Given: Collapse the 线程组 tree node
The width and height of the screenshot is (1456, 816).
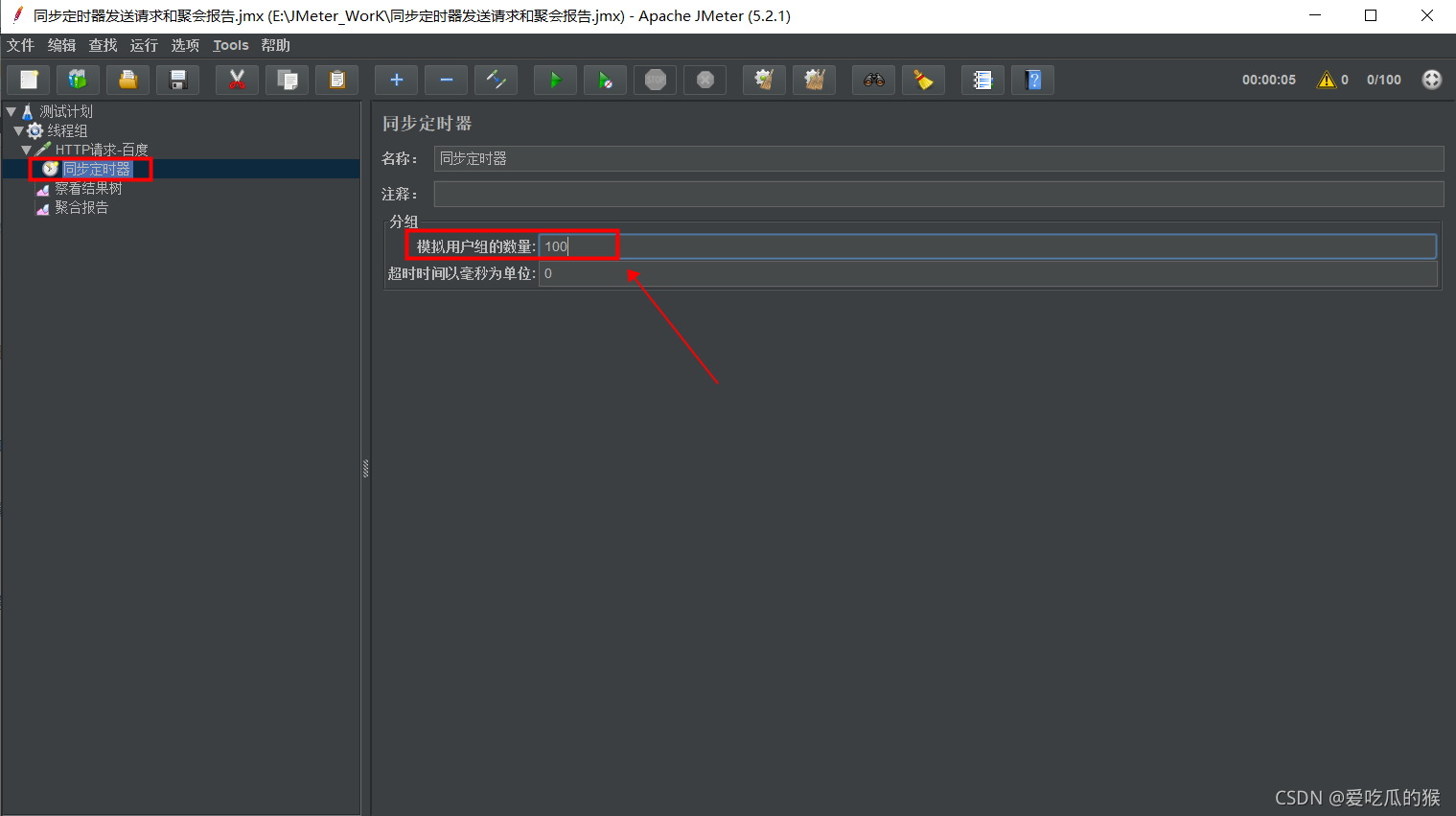Looking at the screenshot, I should 18,130.
